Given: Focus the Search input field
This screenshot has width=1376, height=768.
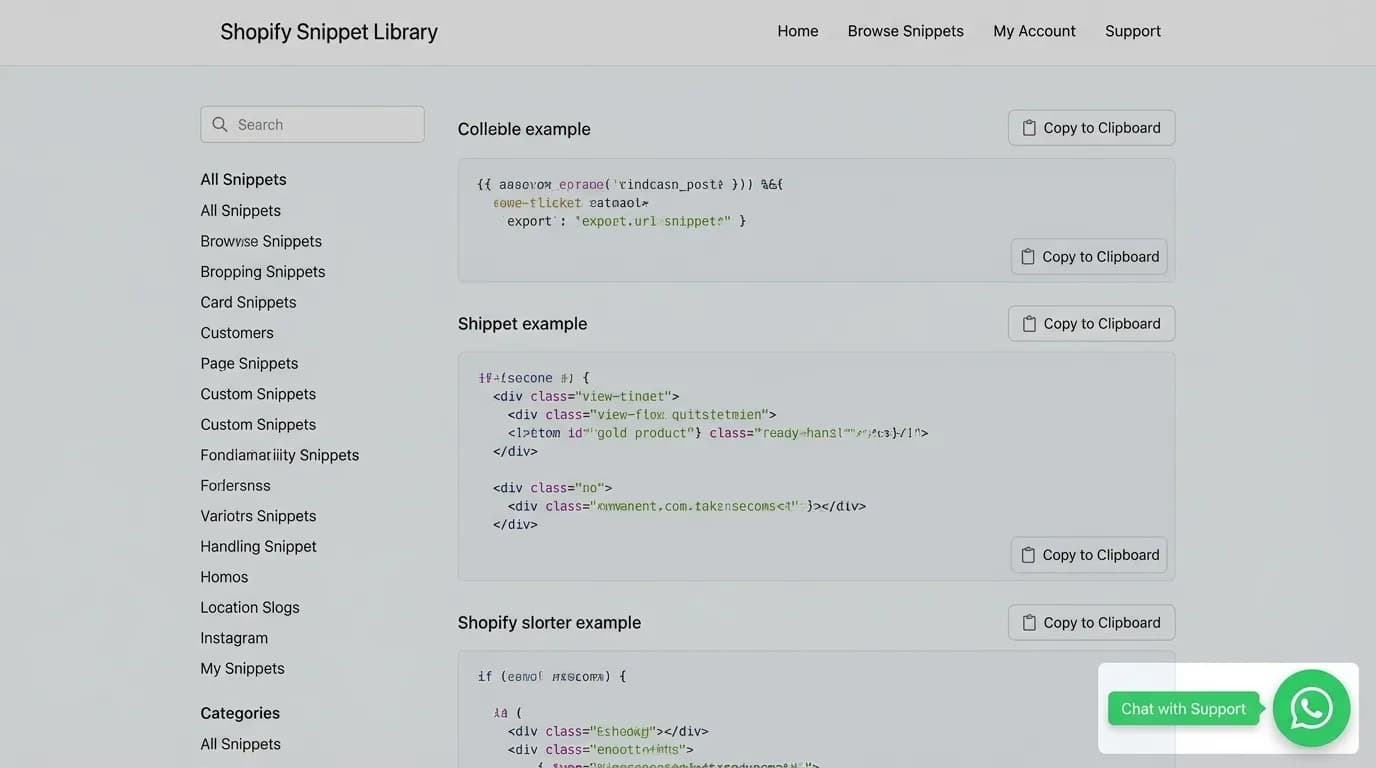Looking at the screenshot, I should pyautogui.click(x=312, y=125).
